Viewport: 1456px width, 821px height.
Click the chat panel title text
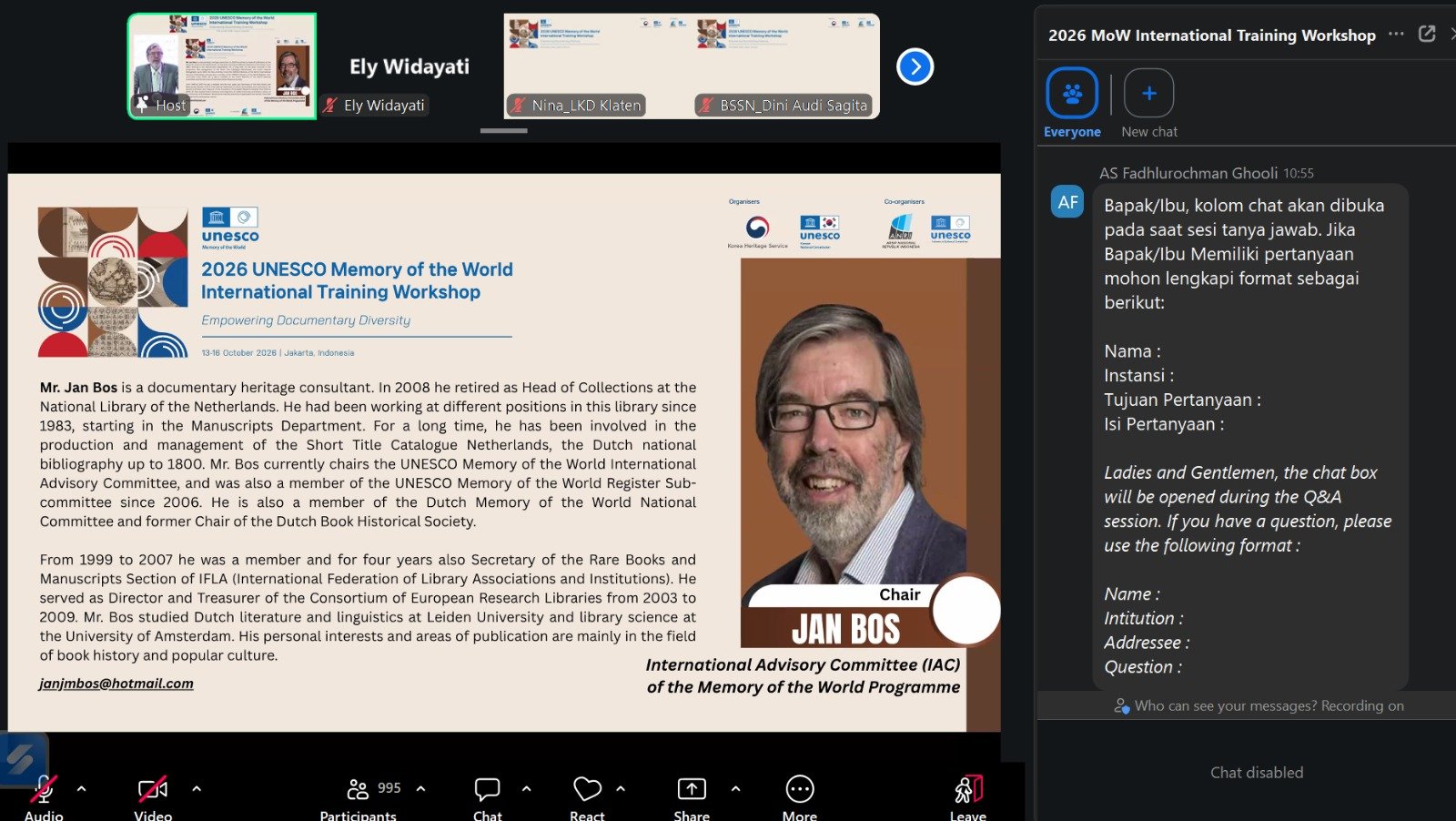tap(1211, 35)
